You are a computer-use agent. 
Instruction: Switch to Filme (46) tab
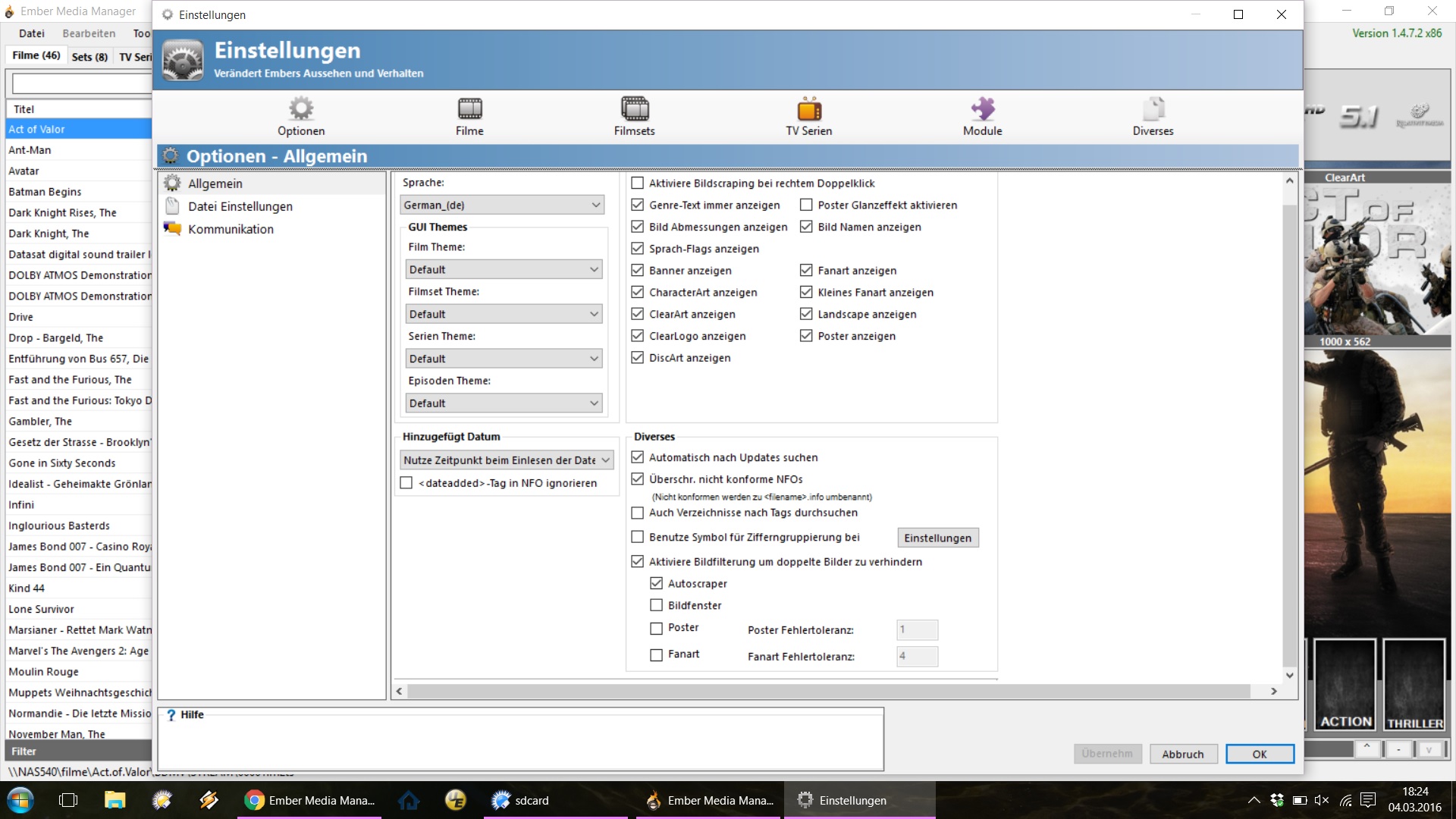[36, 55]
